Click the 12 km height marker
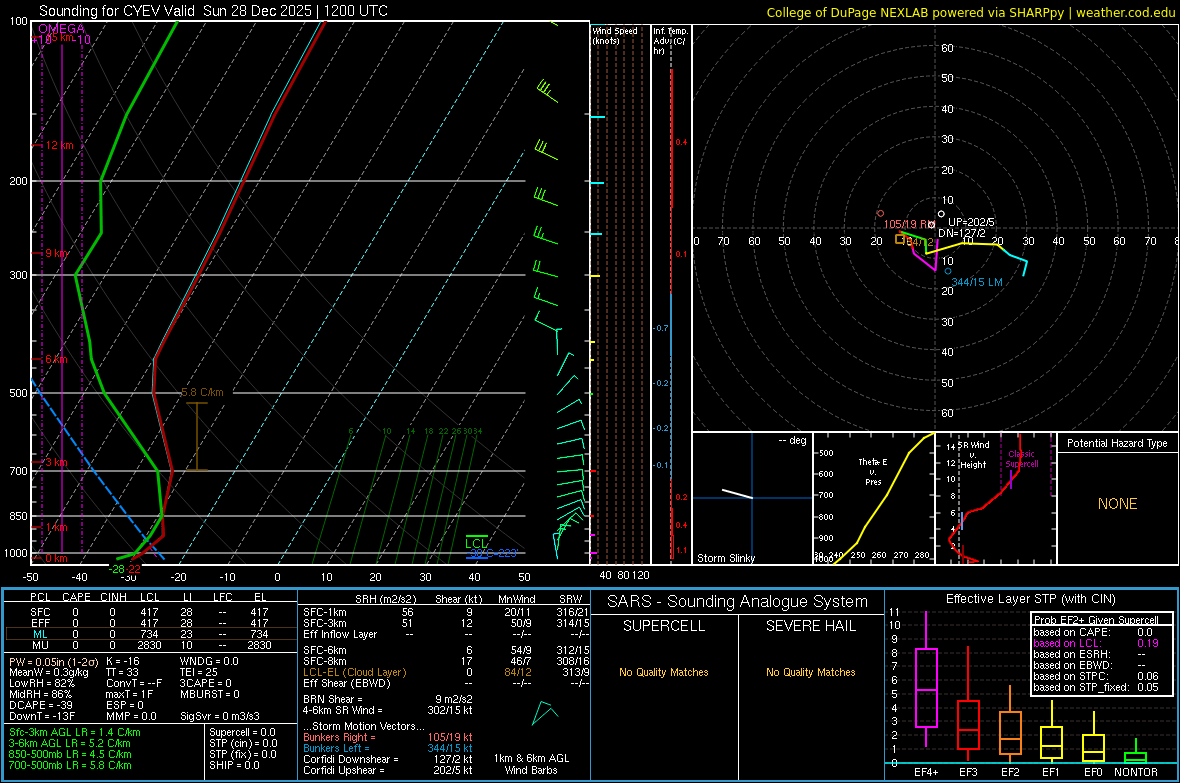Screen dimensions: 1180x783 59,145
